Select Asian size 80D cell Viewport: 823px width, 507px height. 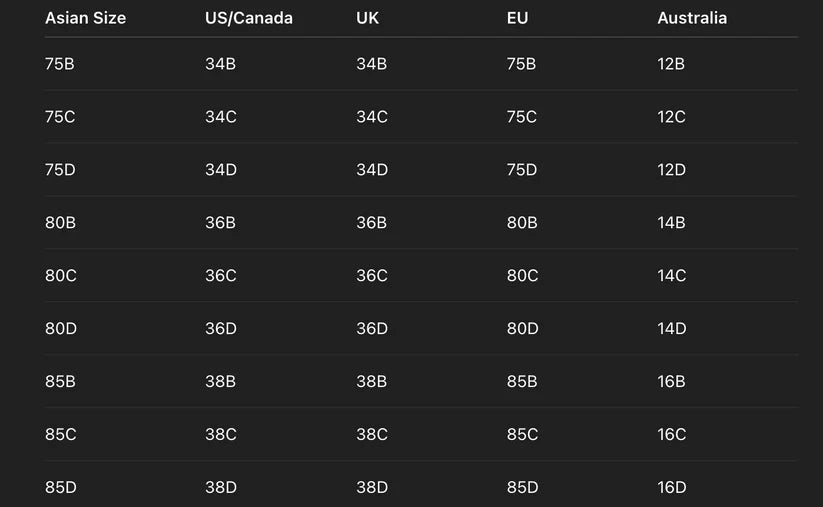click(x=61, y=329)
